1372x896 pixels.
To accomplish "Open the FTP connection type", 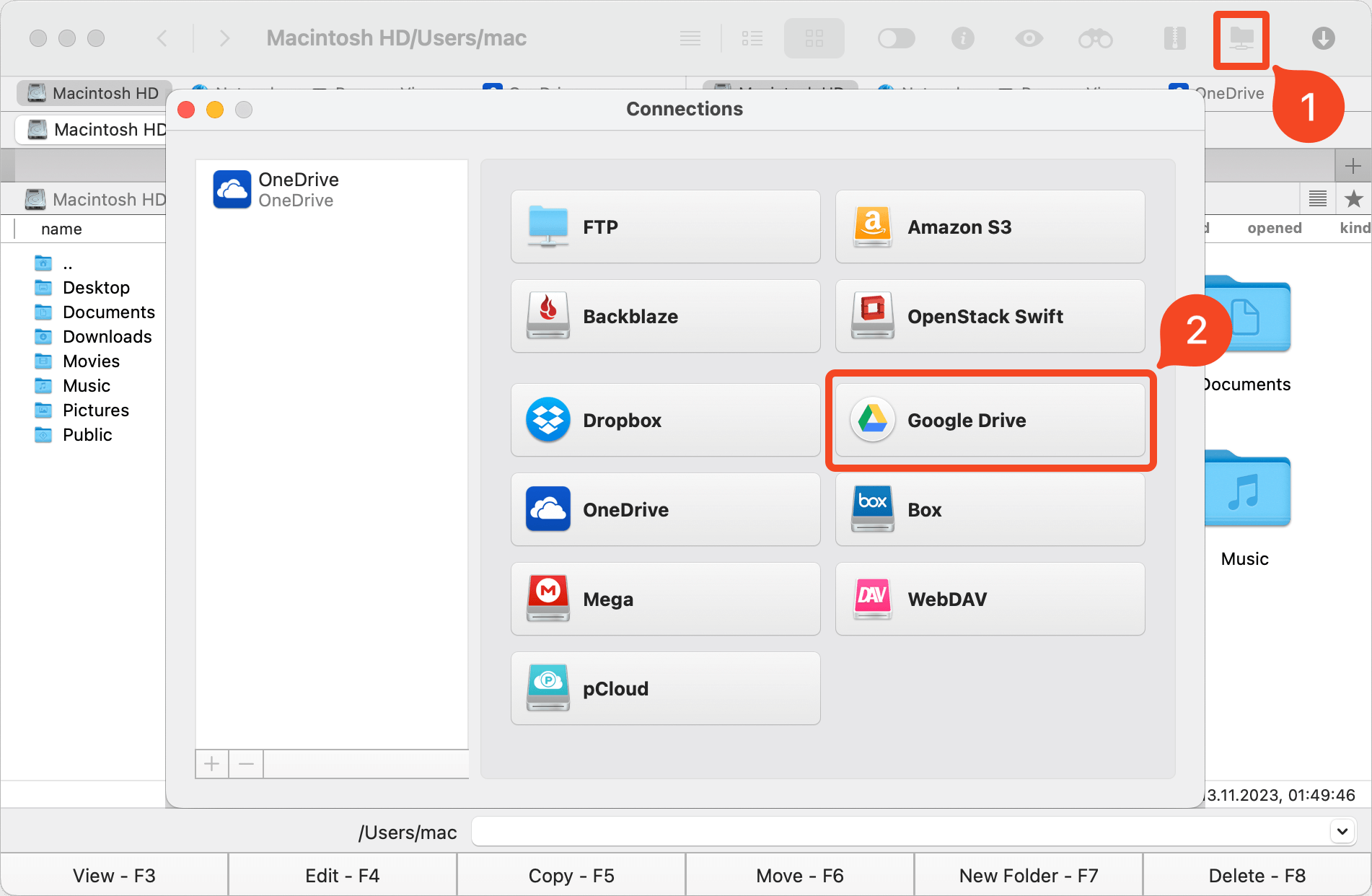I will [x=665, y=227].
